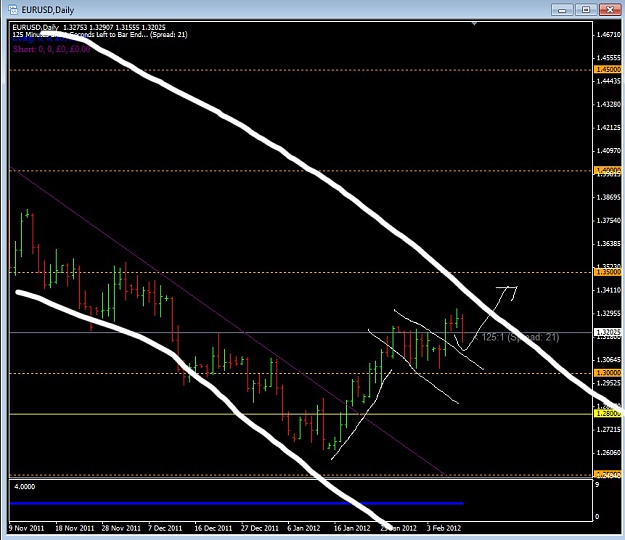Click the 16 Jan 2012 date label
Viewport: 625px width, 540px height.
pyautogui.click(x=352, y=528)
